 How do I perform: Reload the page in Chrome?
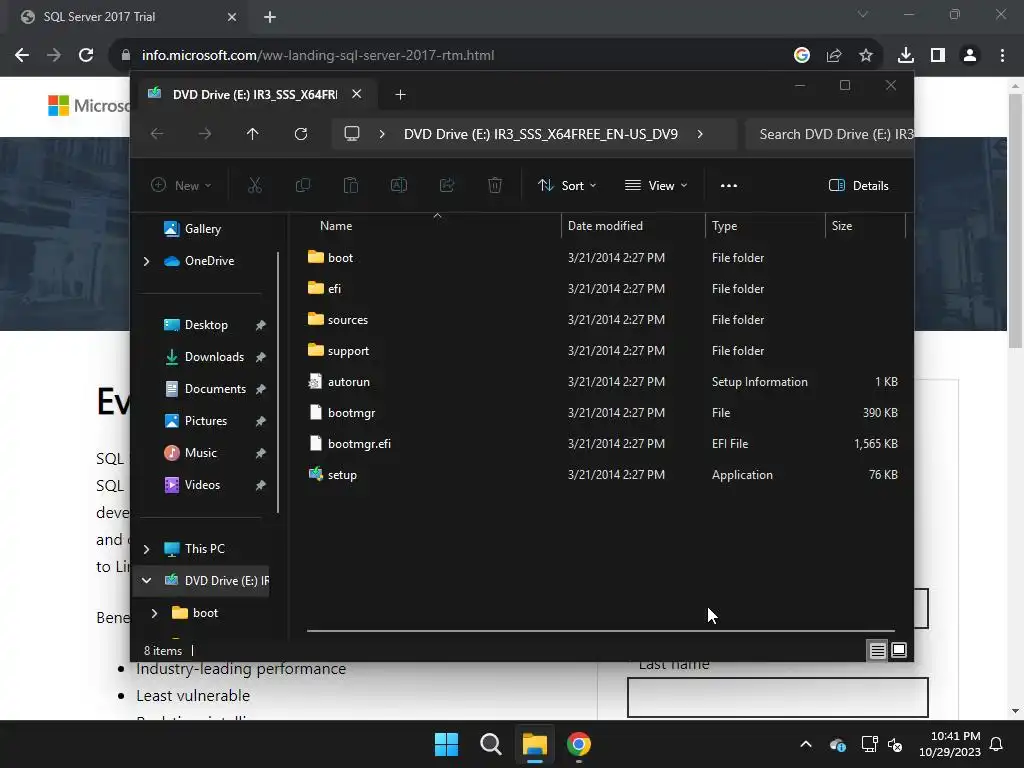(86, 56)
